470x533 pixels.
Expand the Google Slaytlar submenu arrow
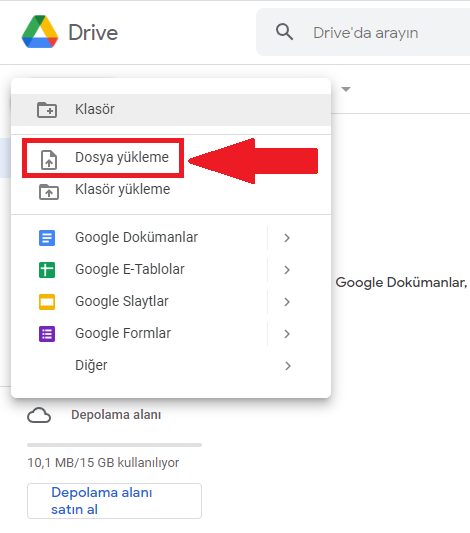click(x=287, y=302)
